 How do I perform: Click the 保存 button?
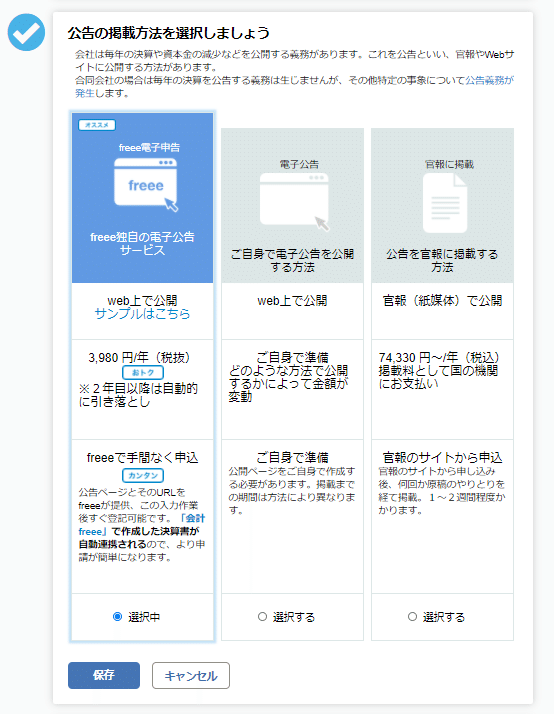coord(104,675)
